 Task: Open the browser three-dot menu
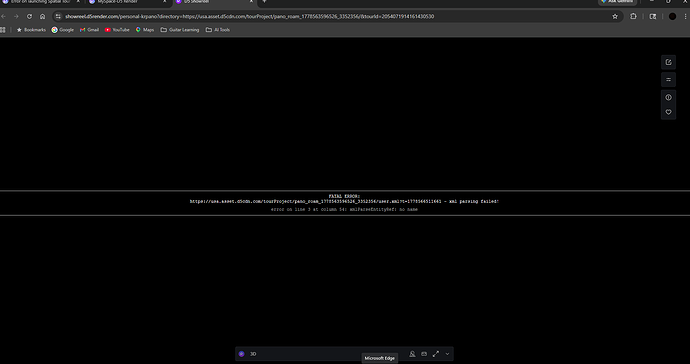685,16
